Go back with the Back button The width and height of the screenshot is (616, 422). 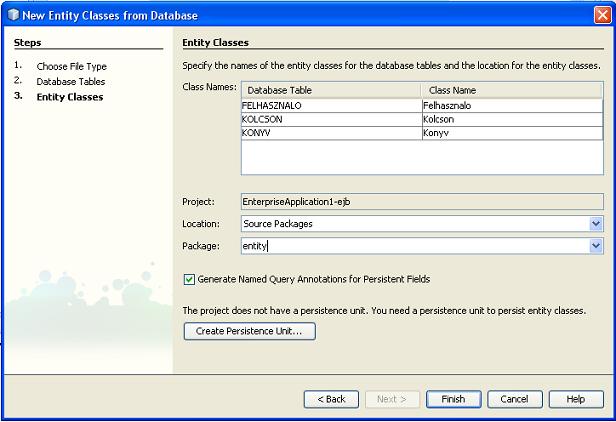[x=331, y=399]
